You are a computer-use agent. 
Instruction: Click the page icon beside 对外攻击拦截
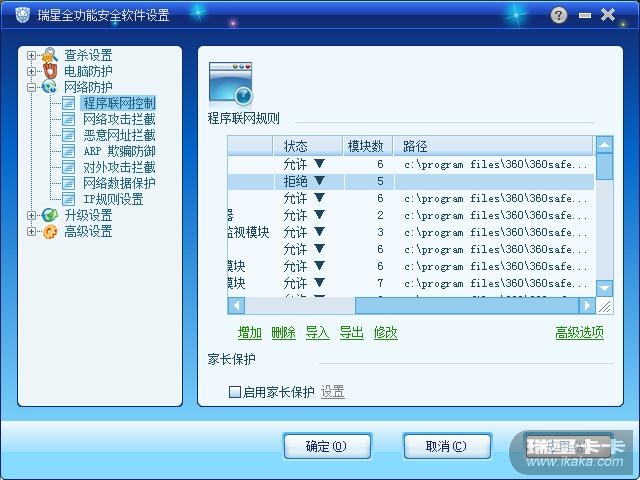tap(69, 167)
